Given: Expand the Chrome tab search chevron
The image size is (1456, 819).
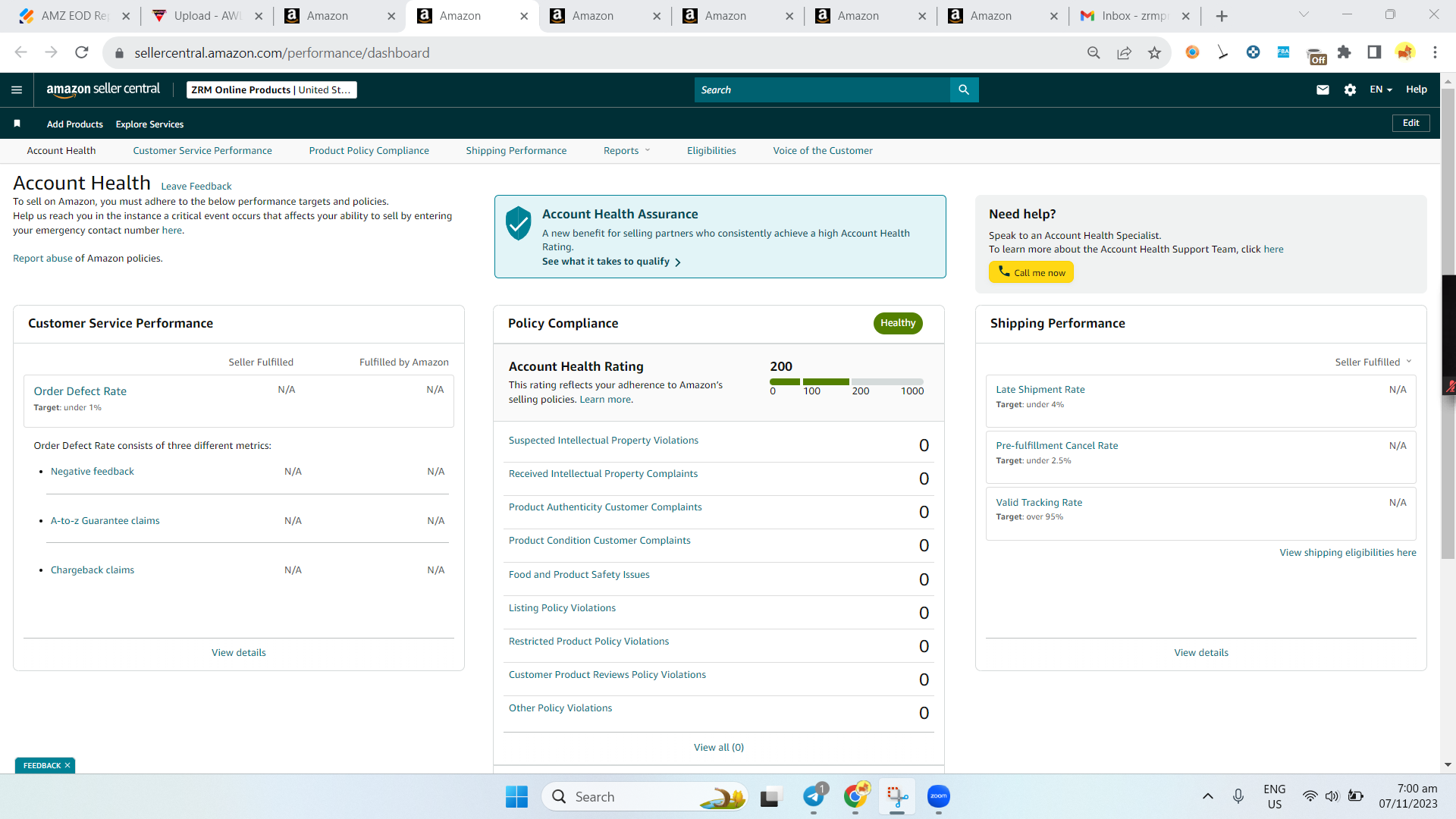Looking at the screenshot, I should tap(1304, 15).
